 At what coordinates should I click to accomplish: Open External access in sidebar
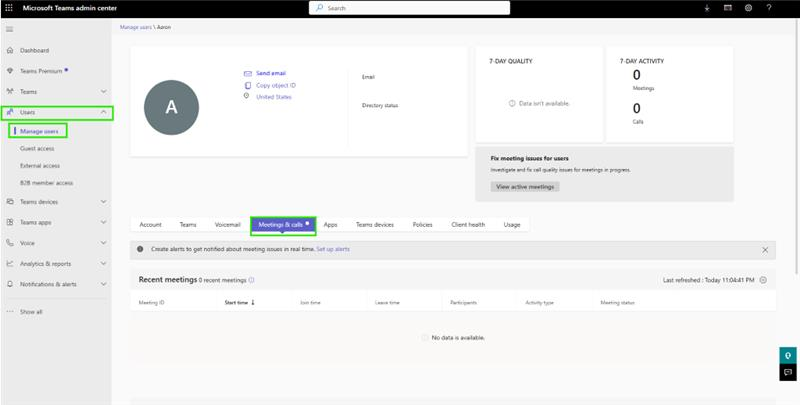[x=40, y=166]
